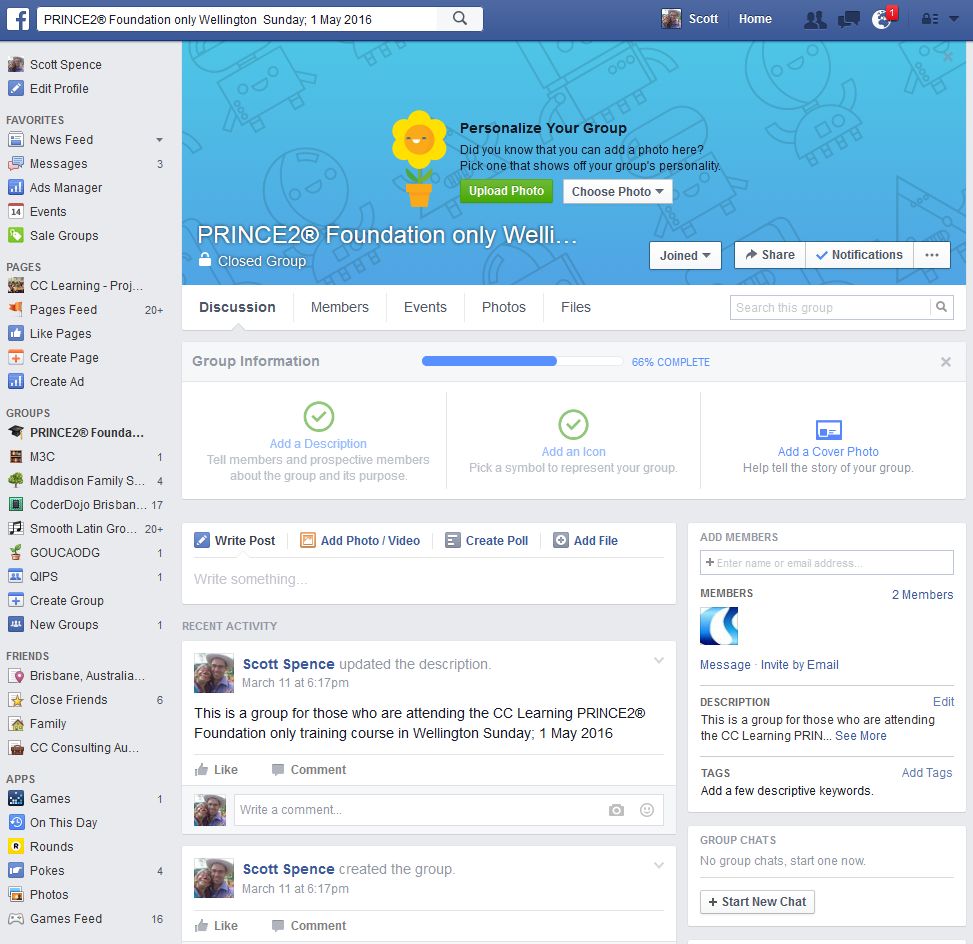Click the Share button
Image resolution: width=973 pixels, height=944 pixels.
[x=770, y=254]
